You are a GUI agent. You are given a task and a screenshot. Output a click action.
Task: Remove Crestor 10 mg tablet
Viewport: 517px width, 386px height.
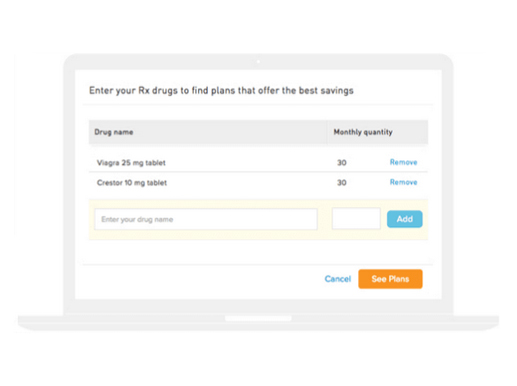[403, 182]
